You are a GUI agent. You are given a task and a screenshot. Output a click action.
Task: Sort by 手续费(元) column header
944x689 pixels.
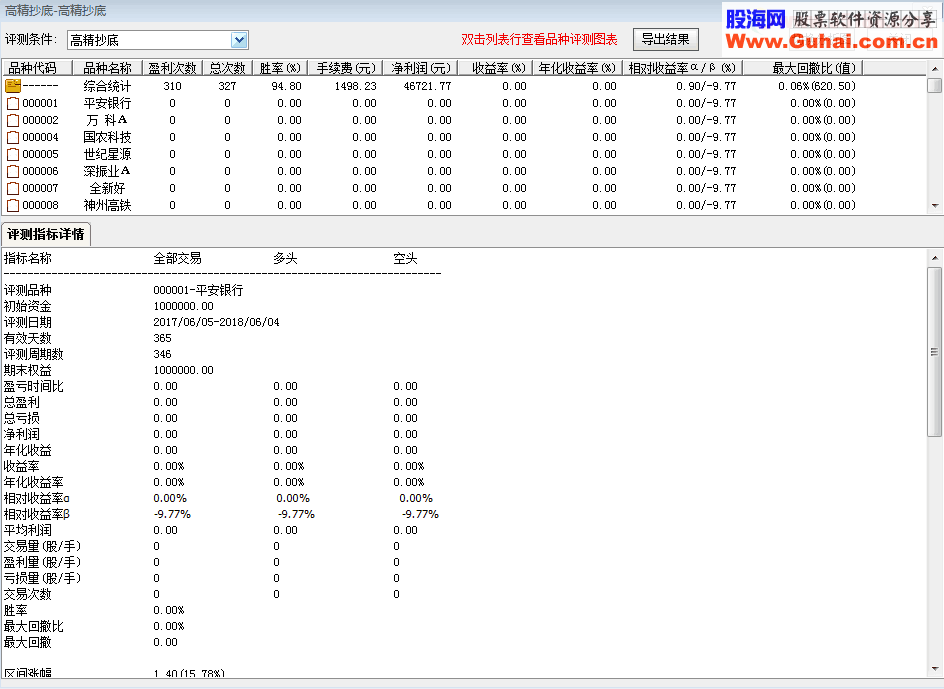(346, 68)
